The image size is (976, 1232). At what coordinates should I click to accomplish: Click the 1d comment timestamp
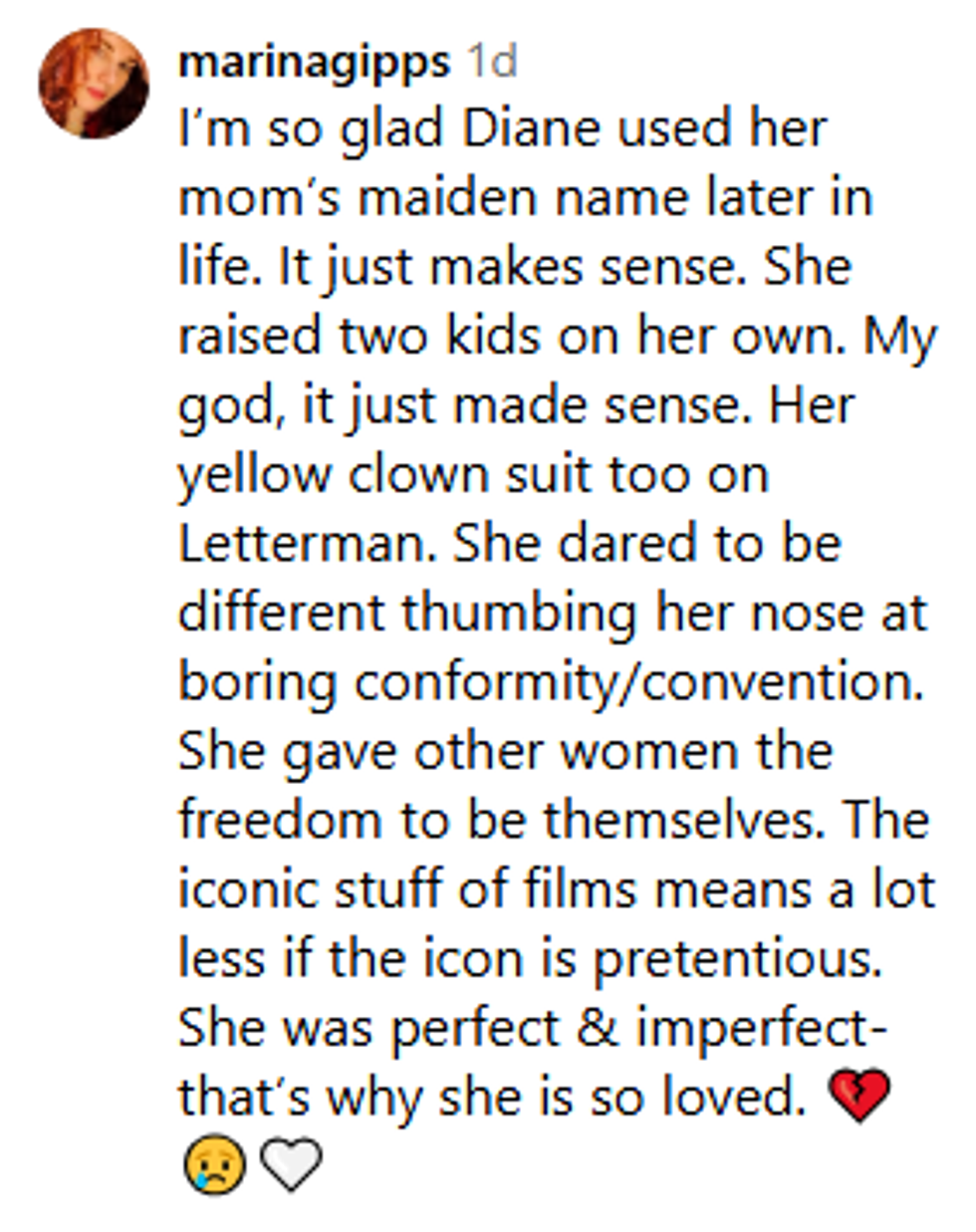click(x=492, y=63)
